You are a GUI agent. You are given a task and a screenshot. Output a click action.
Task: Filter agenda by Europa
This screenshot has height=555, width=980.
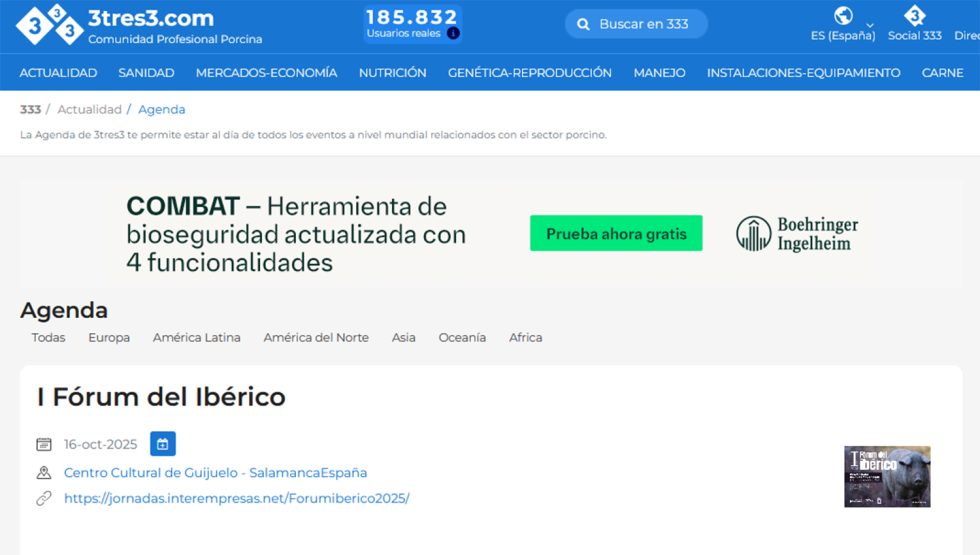coord(109,338)
